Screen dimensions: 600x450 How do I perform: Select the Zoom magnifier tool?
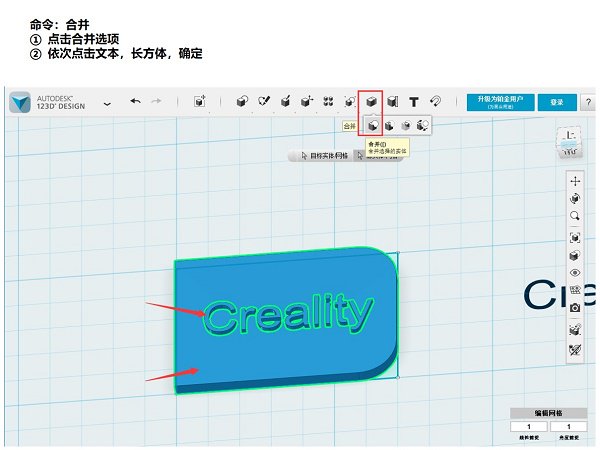[575, 216]
